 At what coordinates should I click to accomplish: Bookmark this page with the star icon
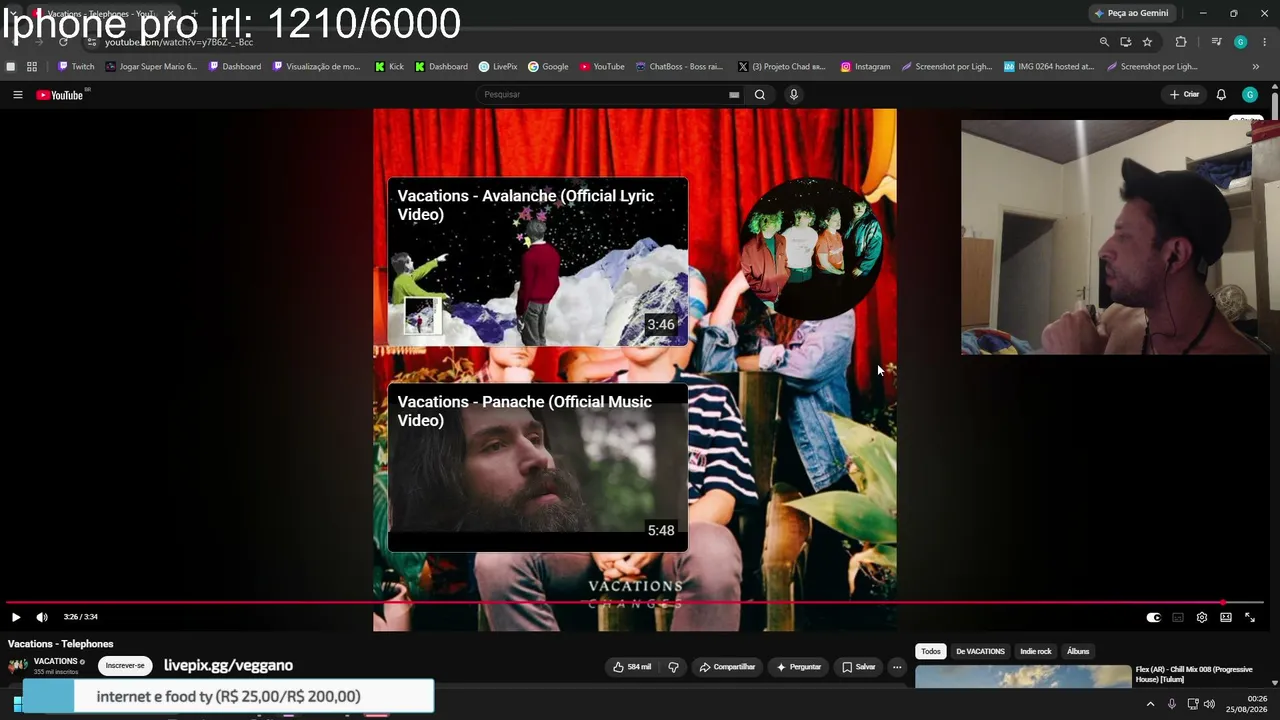(x=1147, y=42)
